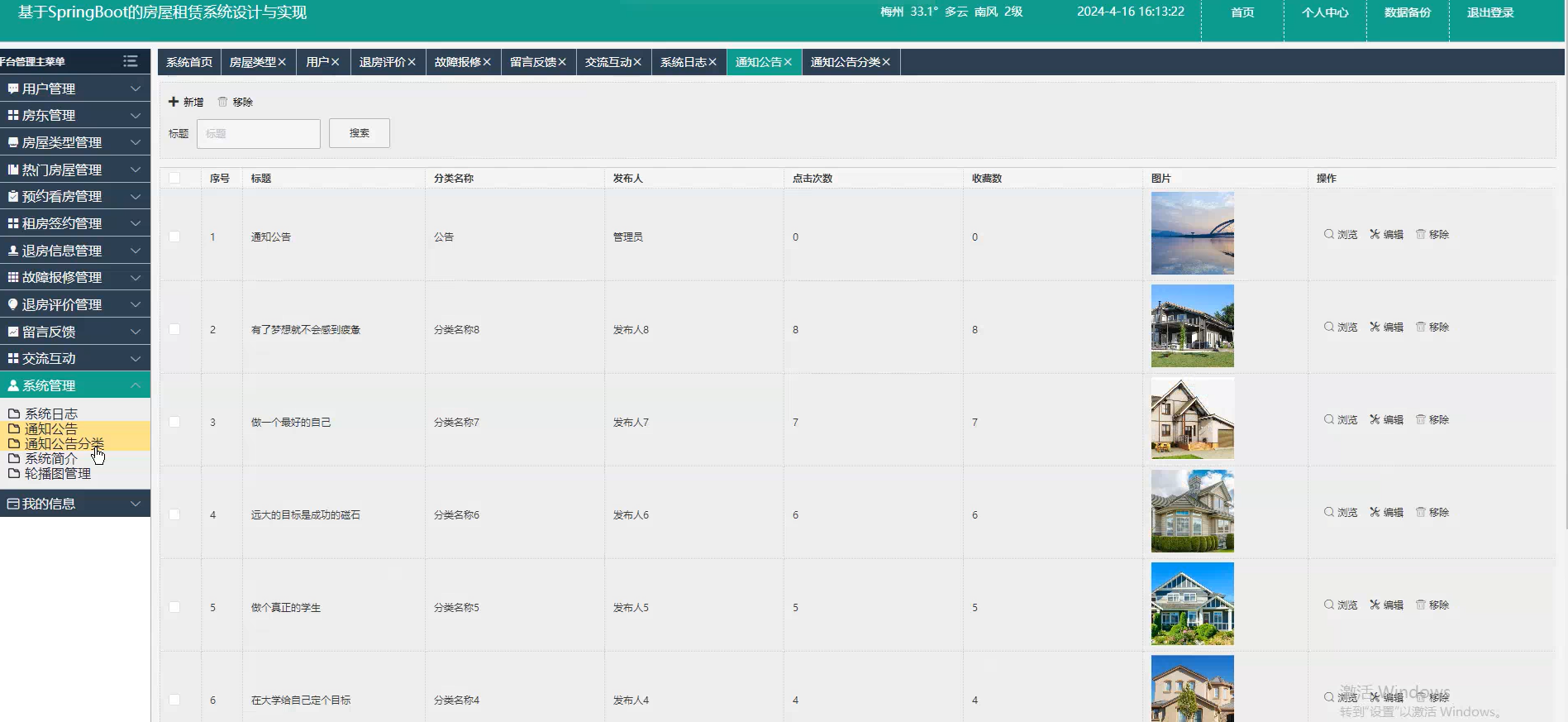Check the checkbox for row 6 在大学给自己定个目标
The image size is (1568, 722).
174,700
